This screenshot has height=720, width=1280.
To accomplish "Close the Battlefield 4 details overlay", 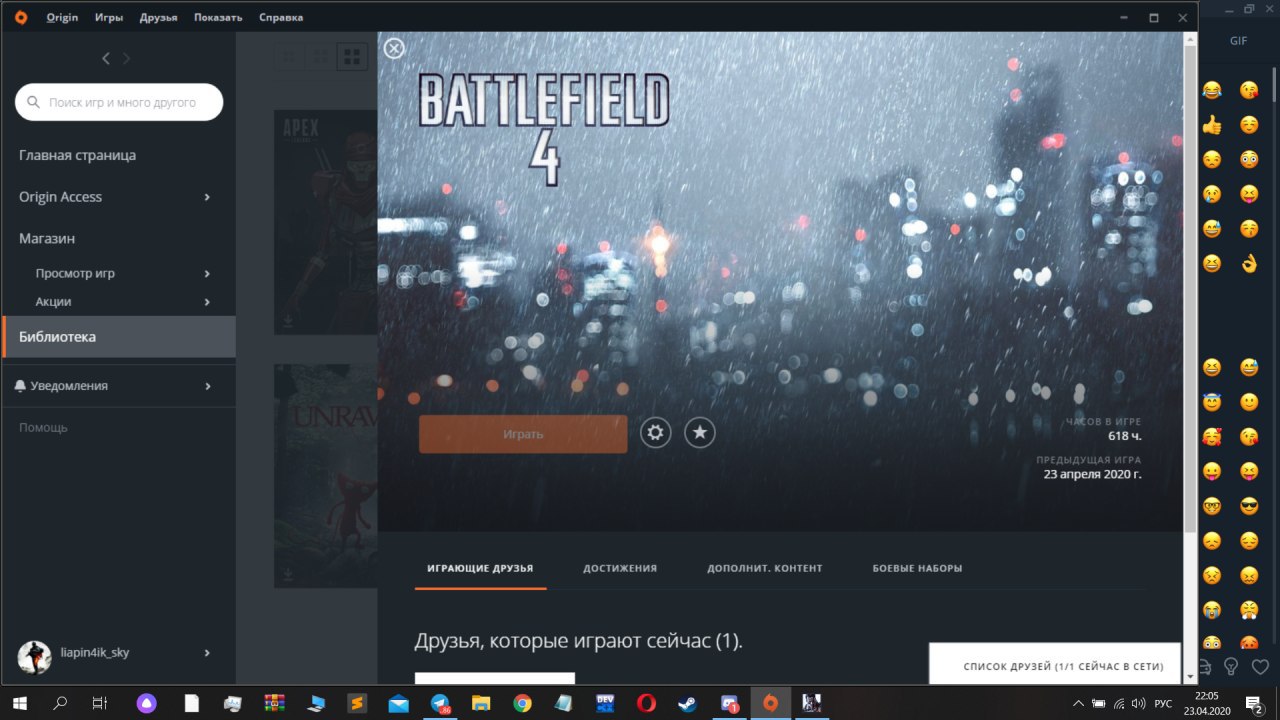I will tap(394, 48).
